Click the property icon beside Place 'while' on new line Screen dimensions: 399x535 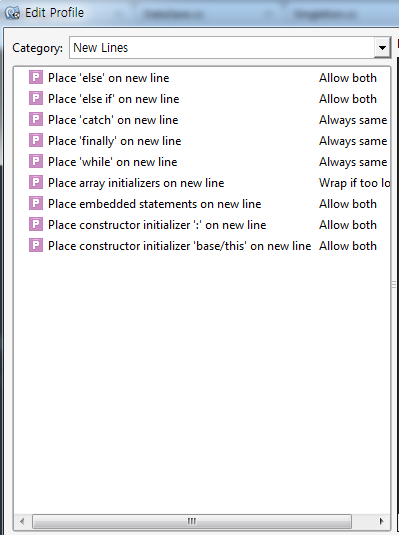36,161
